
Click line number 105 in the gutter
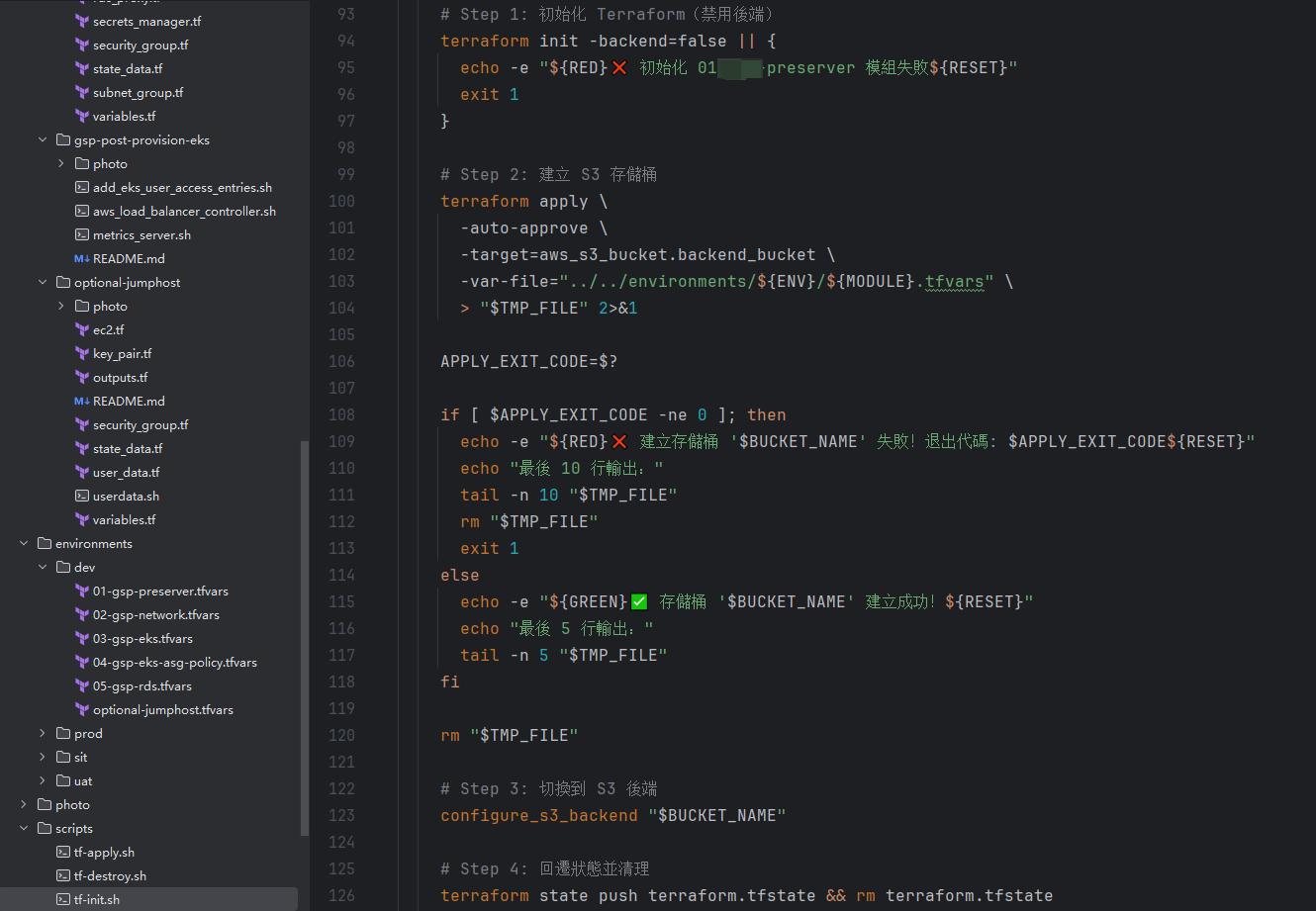click(341, 335)
